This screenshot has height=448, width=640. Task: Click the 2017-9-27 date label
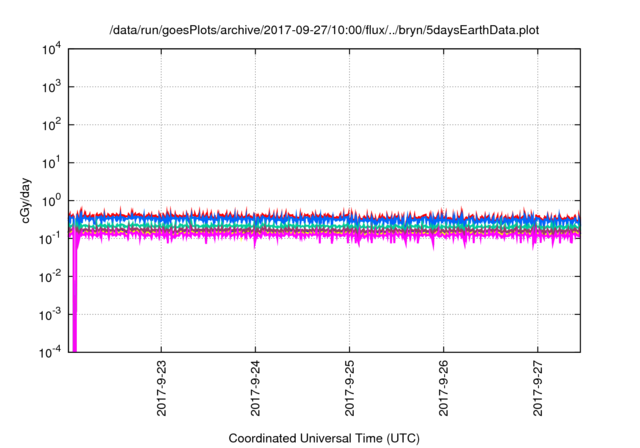(x=538, y=388)
